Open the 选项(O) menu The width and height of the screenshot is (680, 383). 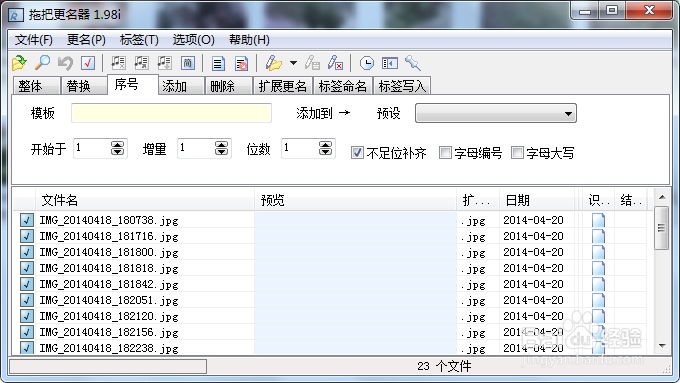click(193, 40)
